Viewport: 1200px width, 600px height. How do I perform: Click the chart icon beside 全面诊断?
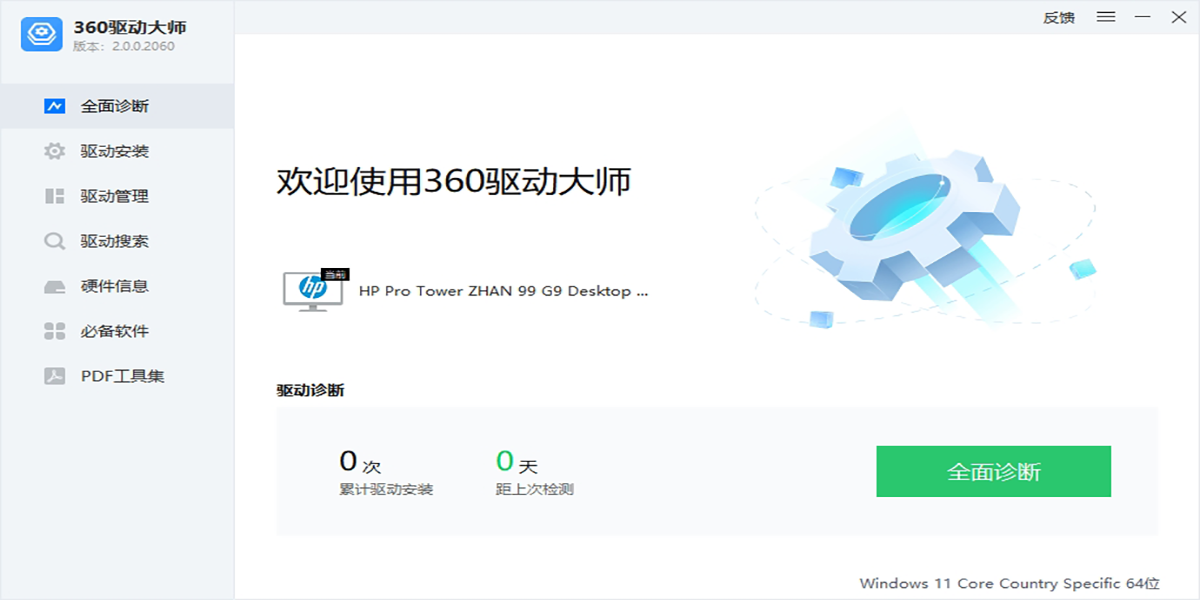(54, 106)
